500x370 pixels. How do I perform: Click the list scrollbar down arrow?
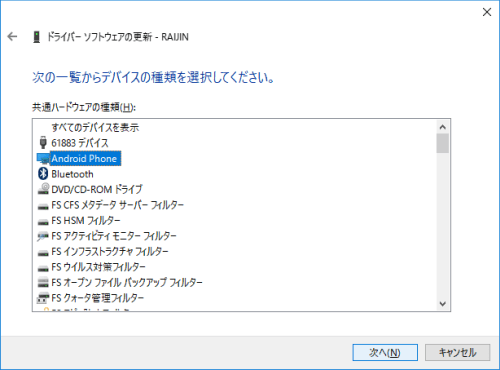[443, 304]
